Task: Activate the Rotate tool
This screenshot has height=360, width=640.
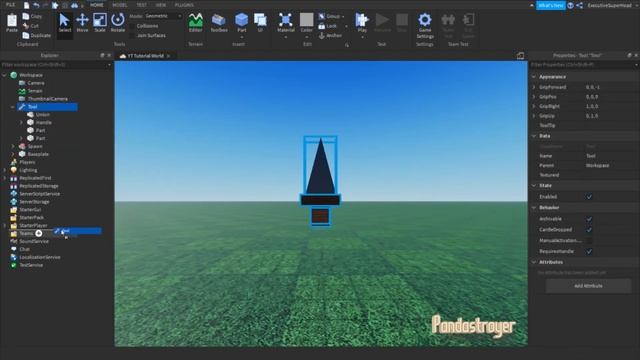Action: (118, 22)
